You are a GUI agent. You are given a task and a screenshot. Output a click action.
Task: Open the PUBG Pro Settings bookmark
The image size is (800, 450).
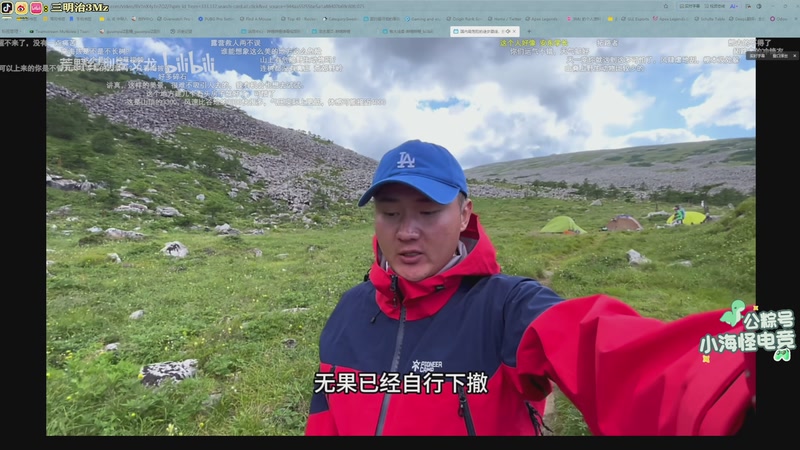pyautogui.click(x=216, y=19)
